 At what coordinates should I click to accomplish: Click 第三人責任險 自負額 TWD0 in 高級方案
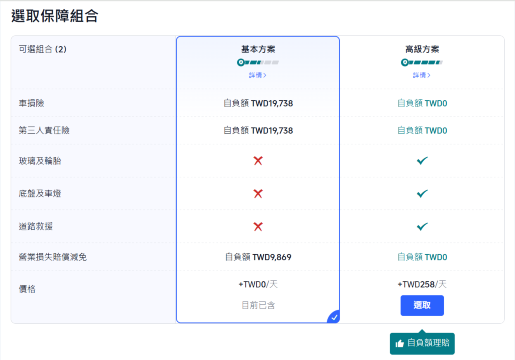(422, 130)
